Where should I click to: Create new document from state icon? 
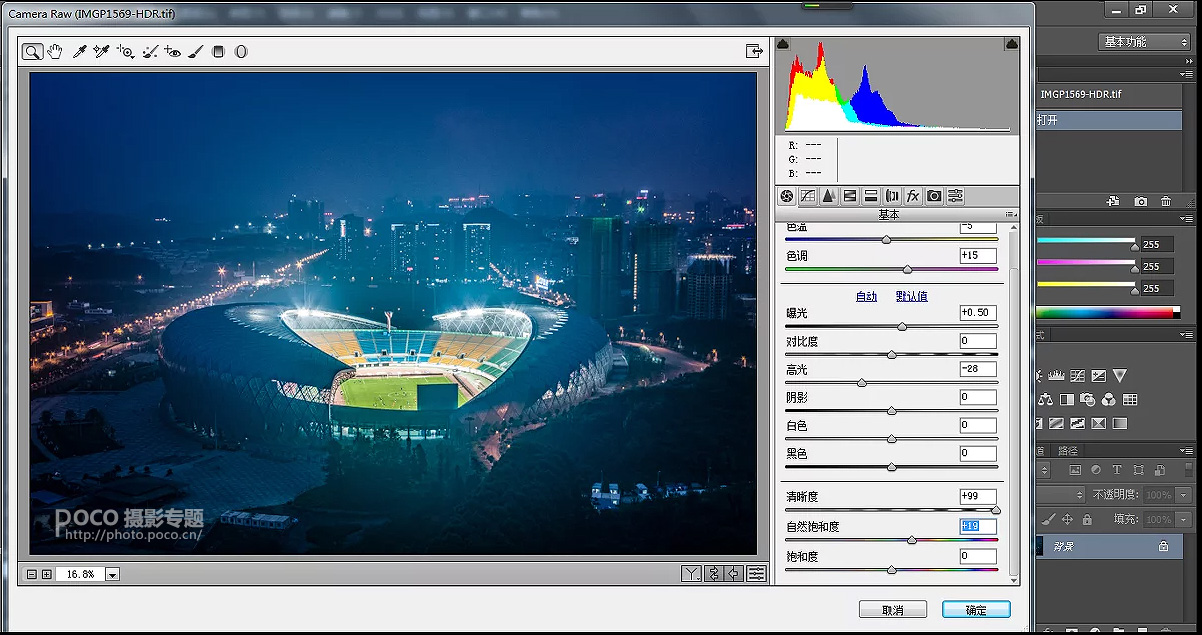point(1114,201)
